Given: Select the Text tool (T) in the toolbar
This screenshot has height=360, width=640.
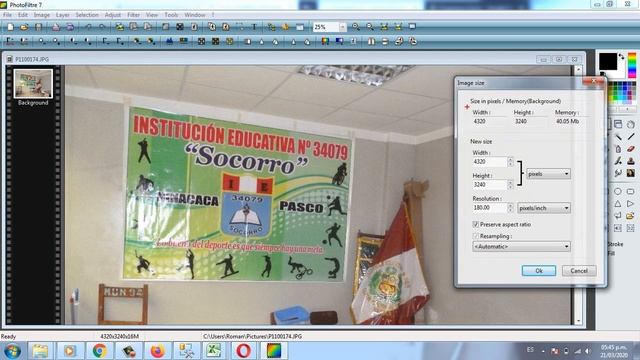Looking at the screenshot, I should (x=254, y=27).
